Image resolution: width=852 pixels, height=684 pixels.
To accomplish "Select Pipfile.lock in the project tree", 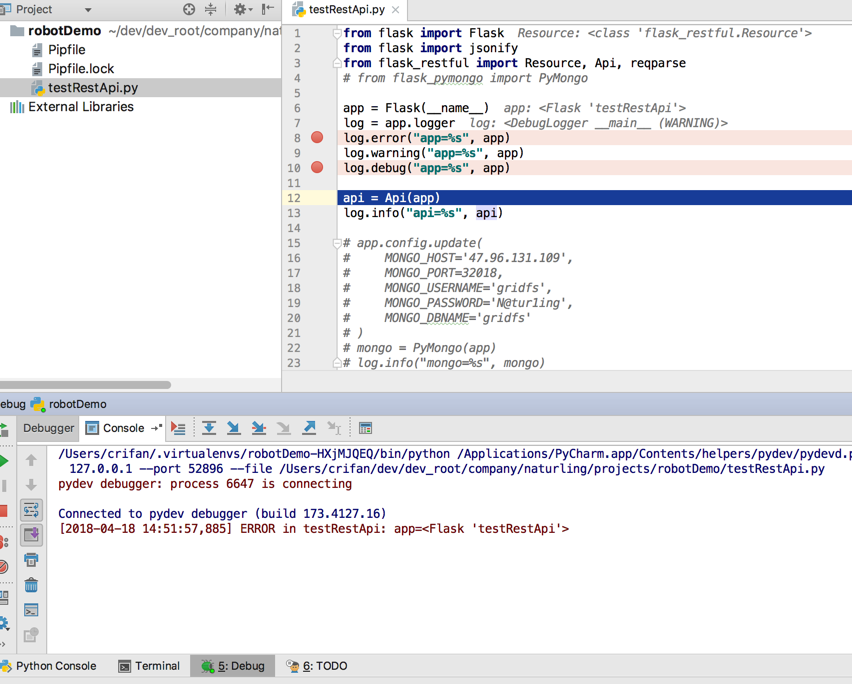I will [81, 68].
